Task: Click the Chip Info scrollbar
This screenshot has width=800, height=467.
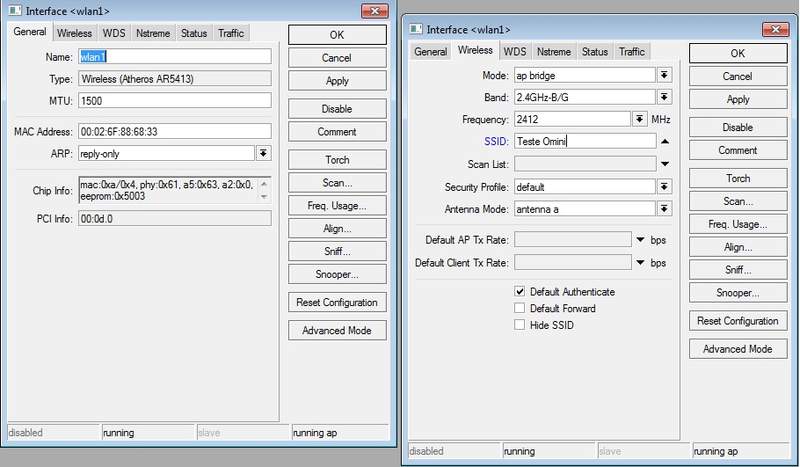Action: click(x=264, y=190)
